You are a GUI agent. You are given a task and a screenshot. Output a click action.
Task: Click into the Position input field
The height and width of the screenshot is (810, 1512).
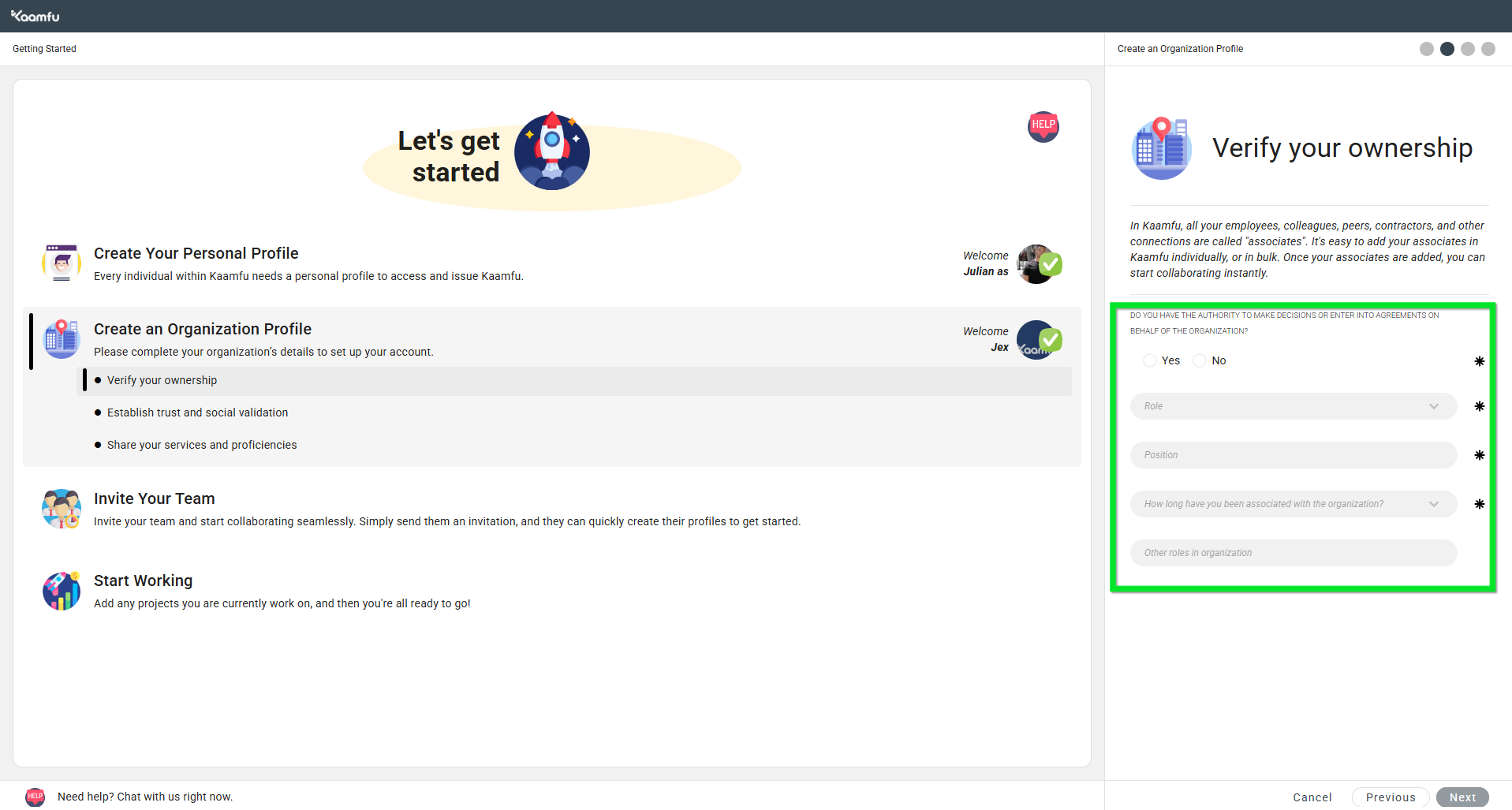(x=1293, y=455)
